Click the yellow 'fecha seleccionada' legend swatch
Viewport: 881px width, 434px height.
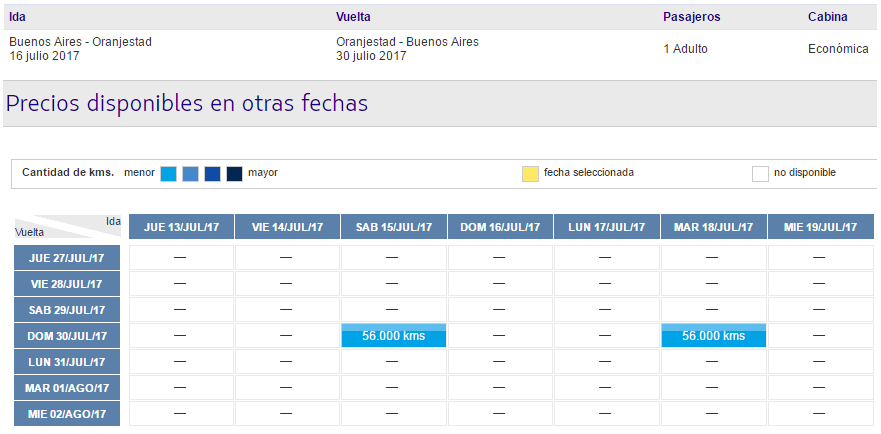point(530,174)
